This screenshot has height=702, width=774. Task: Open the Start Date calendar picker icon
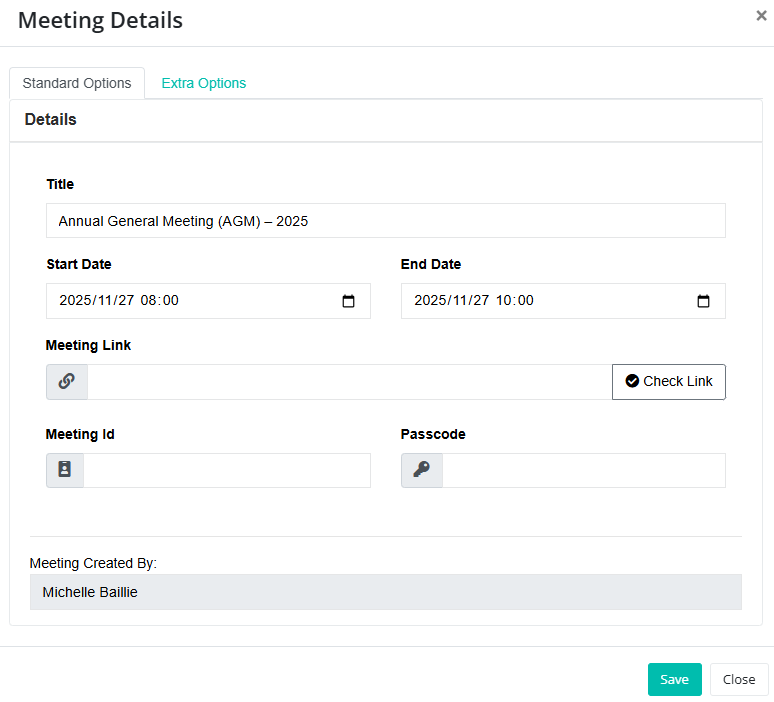click(348, 301)
